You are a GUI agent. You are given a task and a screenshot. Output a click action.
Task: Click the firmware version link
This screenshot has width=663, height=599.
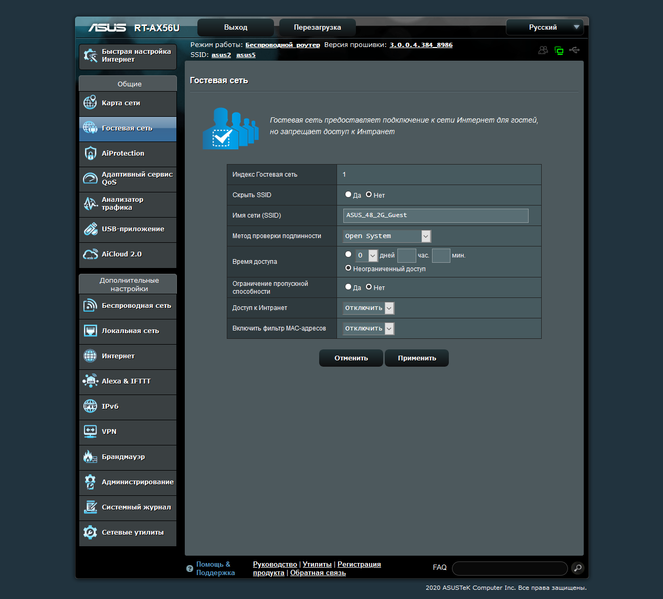421,45
